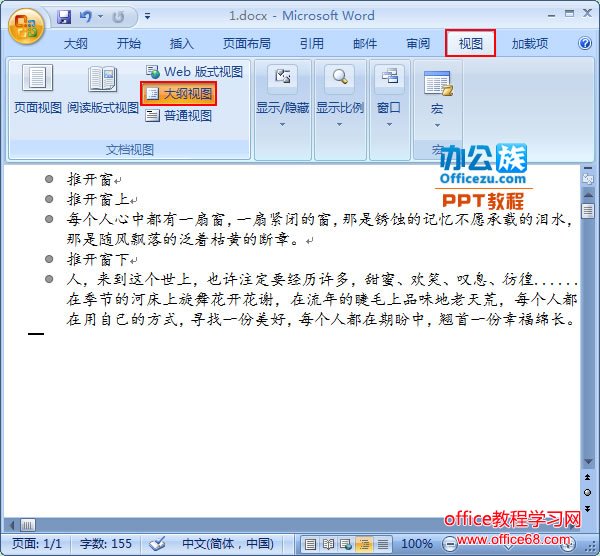
Task: Click the horizontal scrollbar thumb
Action: click(x=27, y=525)
